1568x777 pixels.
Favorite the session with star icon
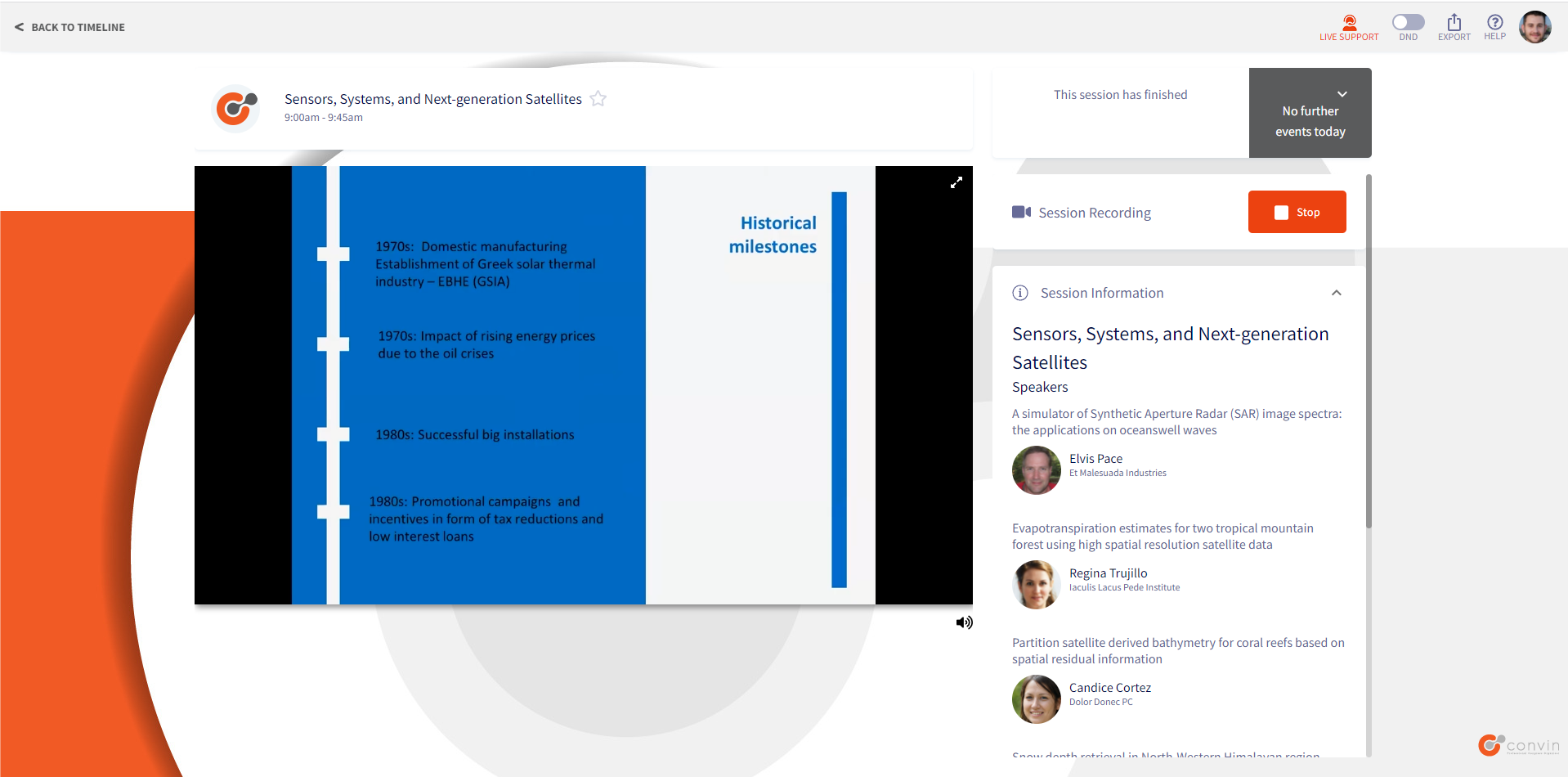pyautogui.click(x=598, y=99)
